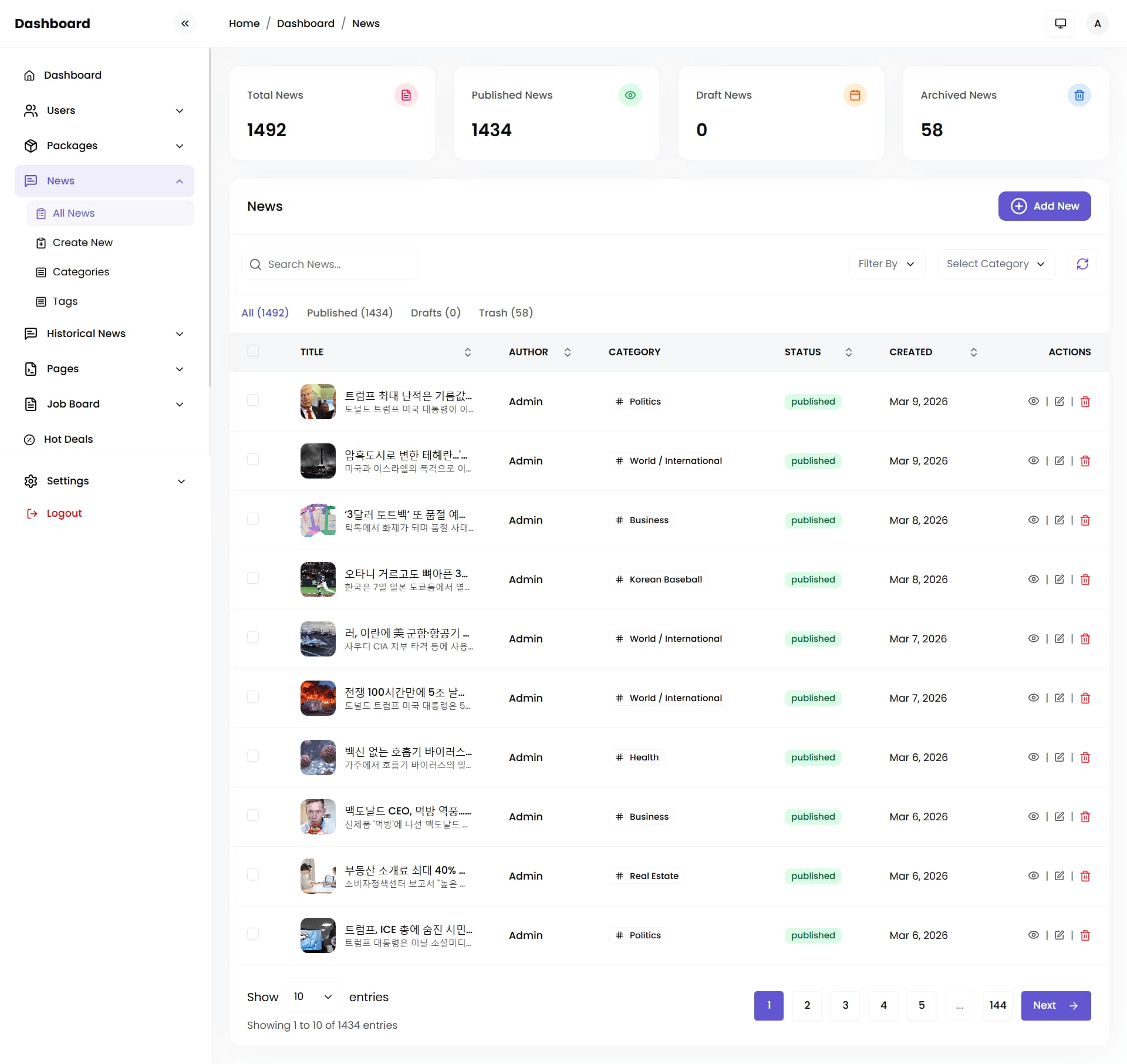
Task: Sort table by Created column
Action: click(973, 352)
